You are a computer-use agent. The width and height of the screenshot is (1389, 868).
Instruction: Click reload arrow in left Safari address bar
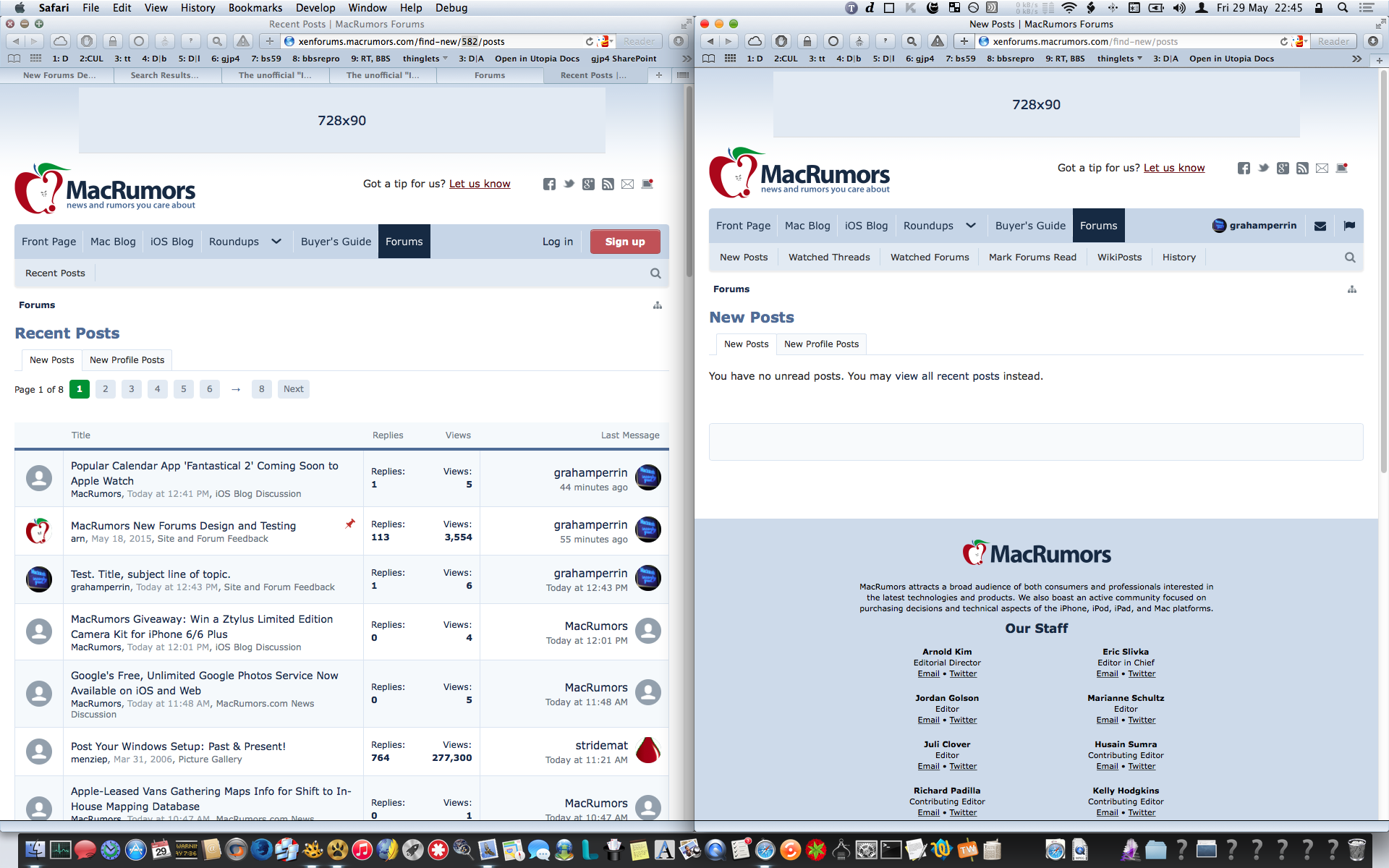click(x=589, y=42)
